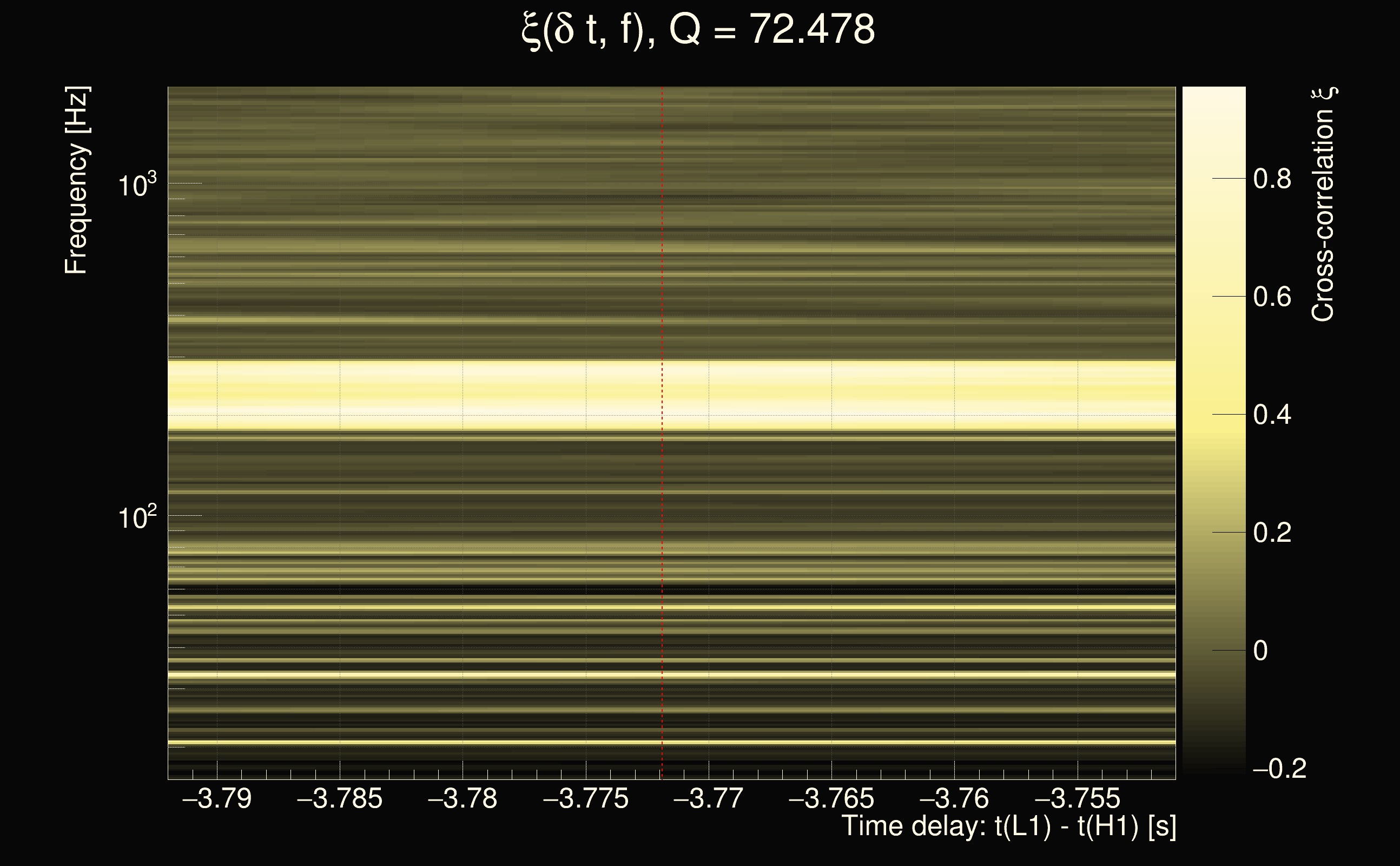Click the −3.76 time delay tick label
The height and width of the screenshot is (866, 1400).
point(954,798)
